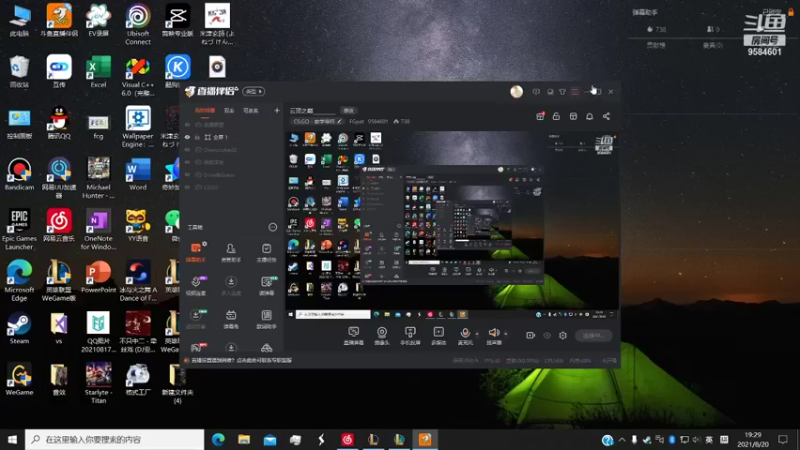Select the Excel desktop shortcut
The width and height of the screenshot is (800, 450).
pyautogui.click(x=98, y=72)
